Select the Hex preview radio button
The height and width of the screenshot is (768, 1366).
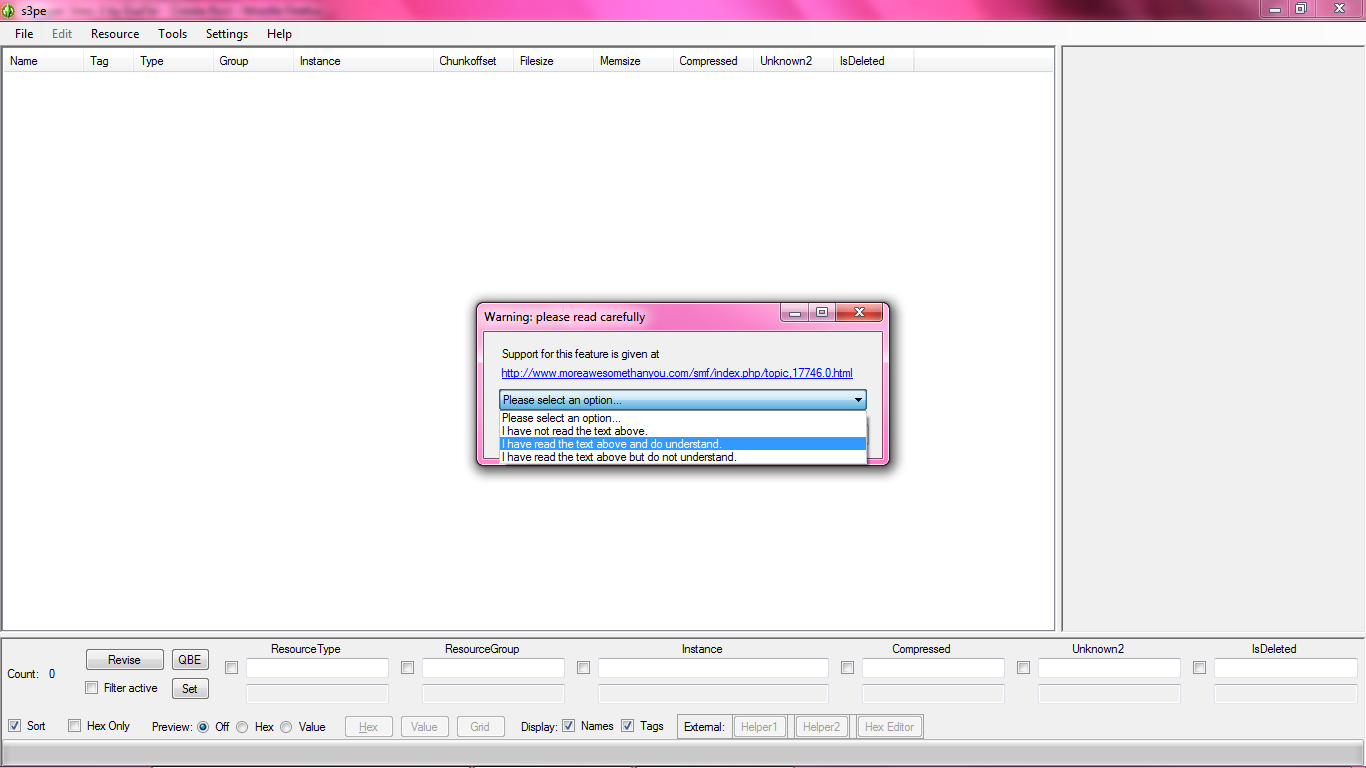(241, 726)
